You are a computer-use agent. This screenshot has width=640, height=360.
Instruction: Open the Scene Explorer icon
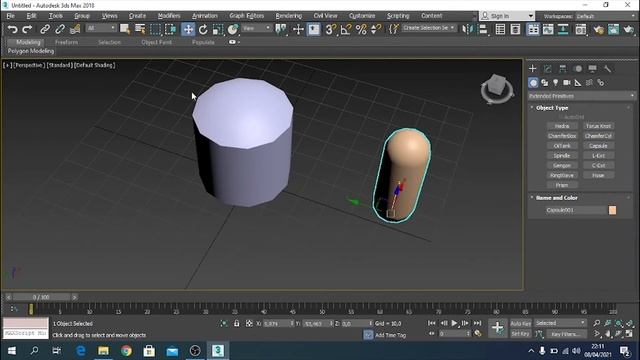(x=500, y=29)
